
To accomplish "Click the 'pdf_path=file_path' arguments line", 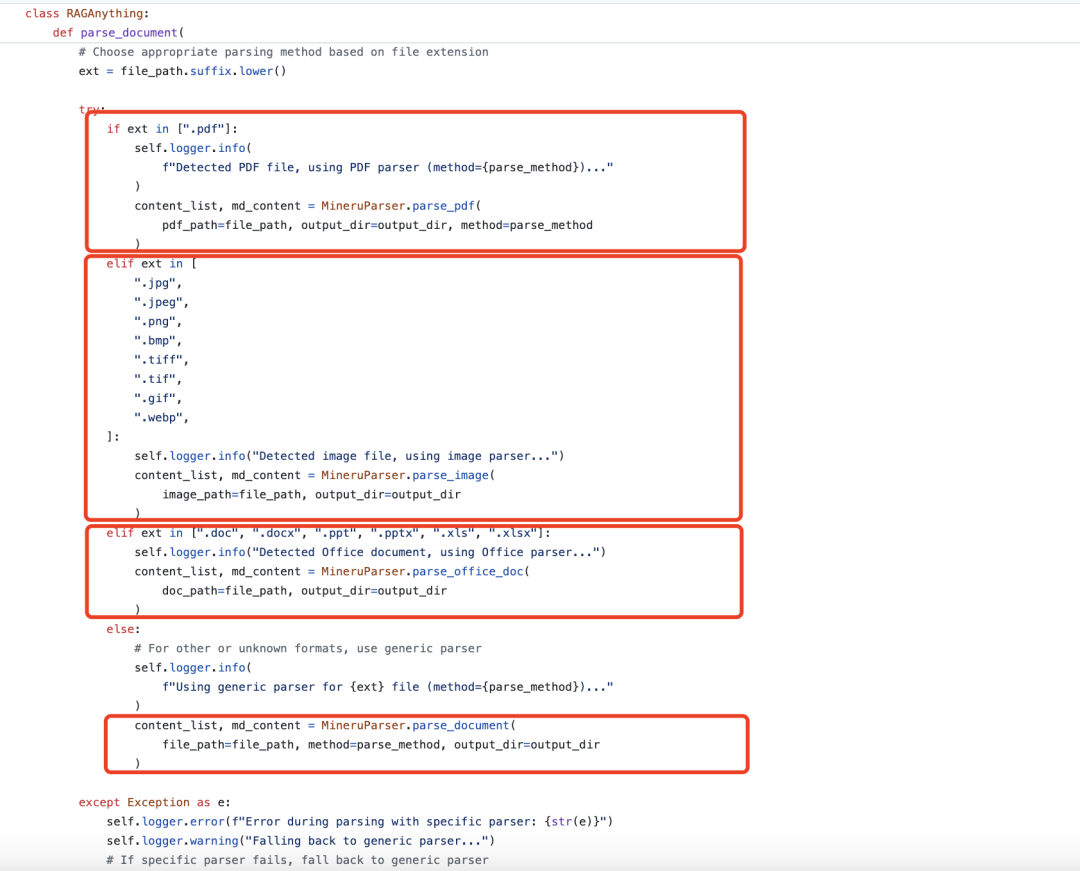I will [377, 225].
